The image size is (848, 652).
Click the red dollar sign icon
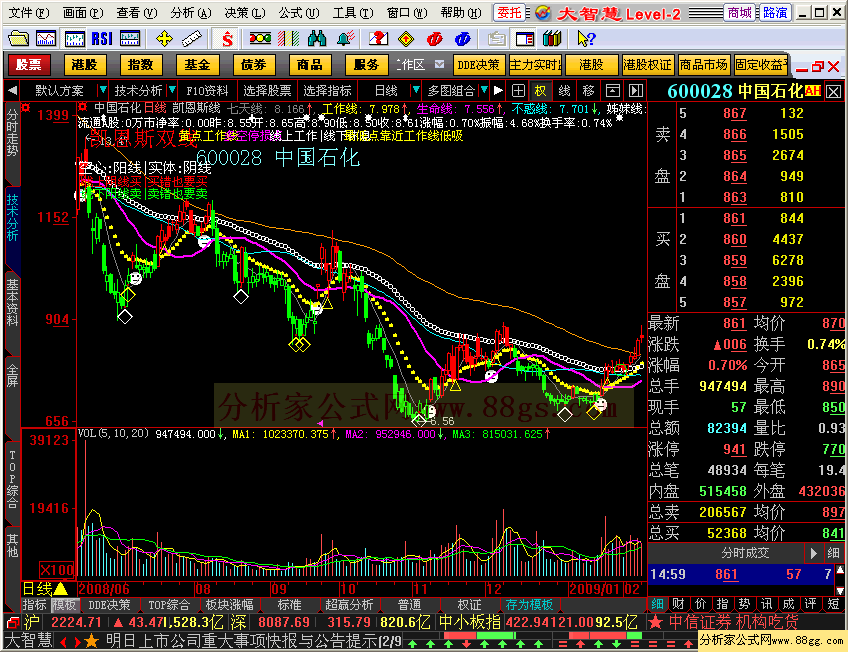click(227, 38)
